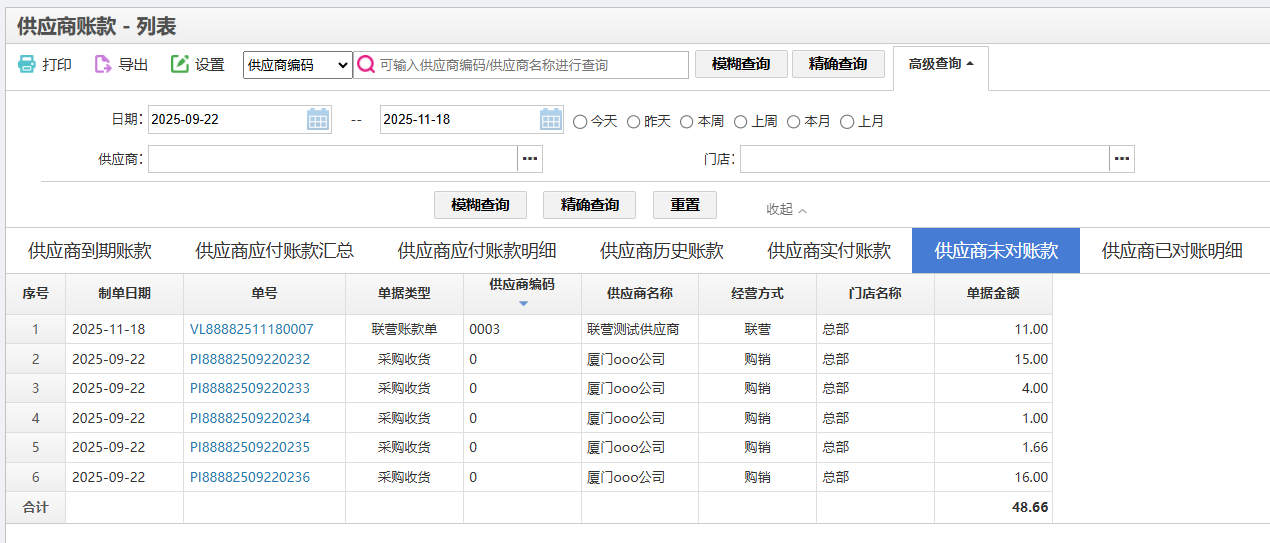
Task: Click the print (打印) printer icon
Action: (x=27, y=65)
